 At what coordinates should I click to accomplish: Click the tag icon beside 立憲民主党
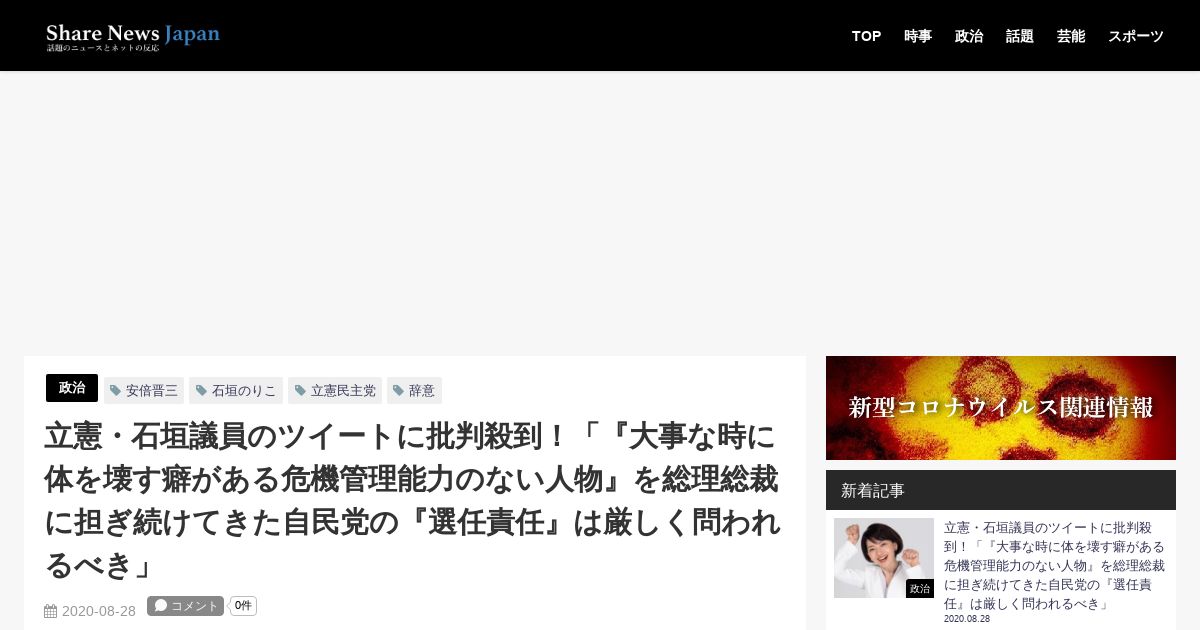(x=300, y=391)
